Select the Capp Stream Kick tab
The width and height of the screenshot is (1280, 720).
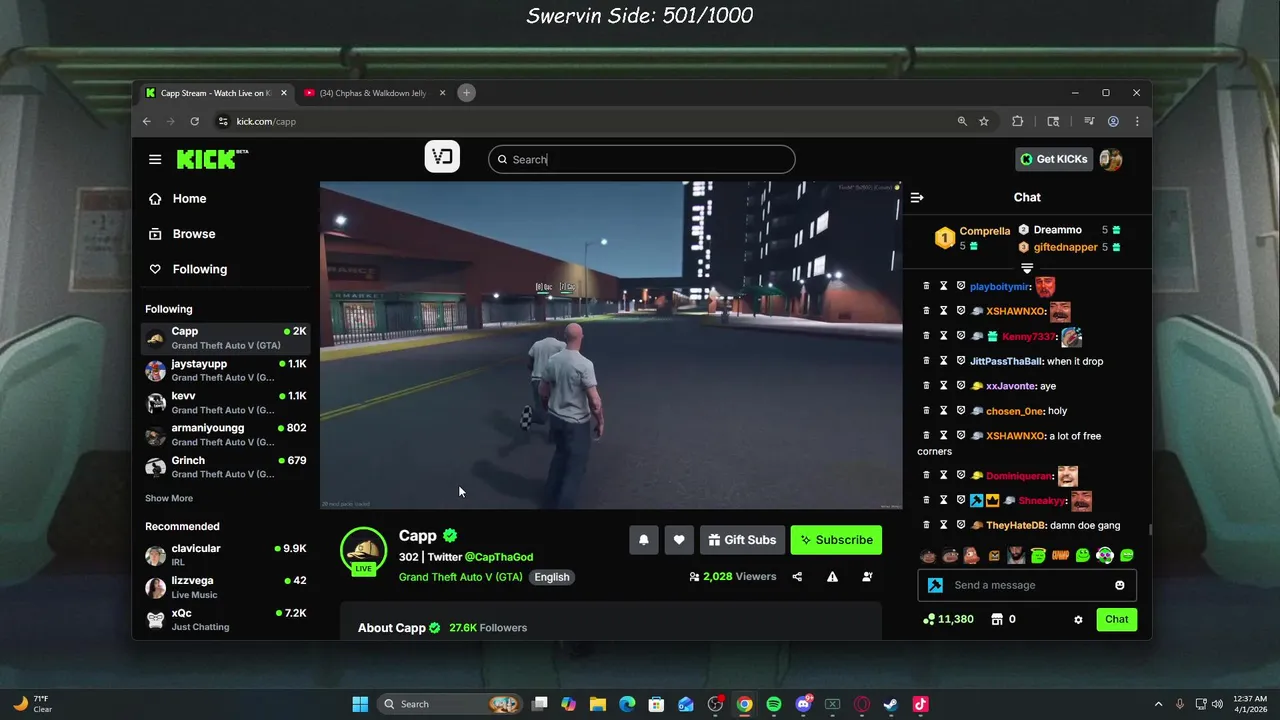point(217,93)
